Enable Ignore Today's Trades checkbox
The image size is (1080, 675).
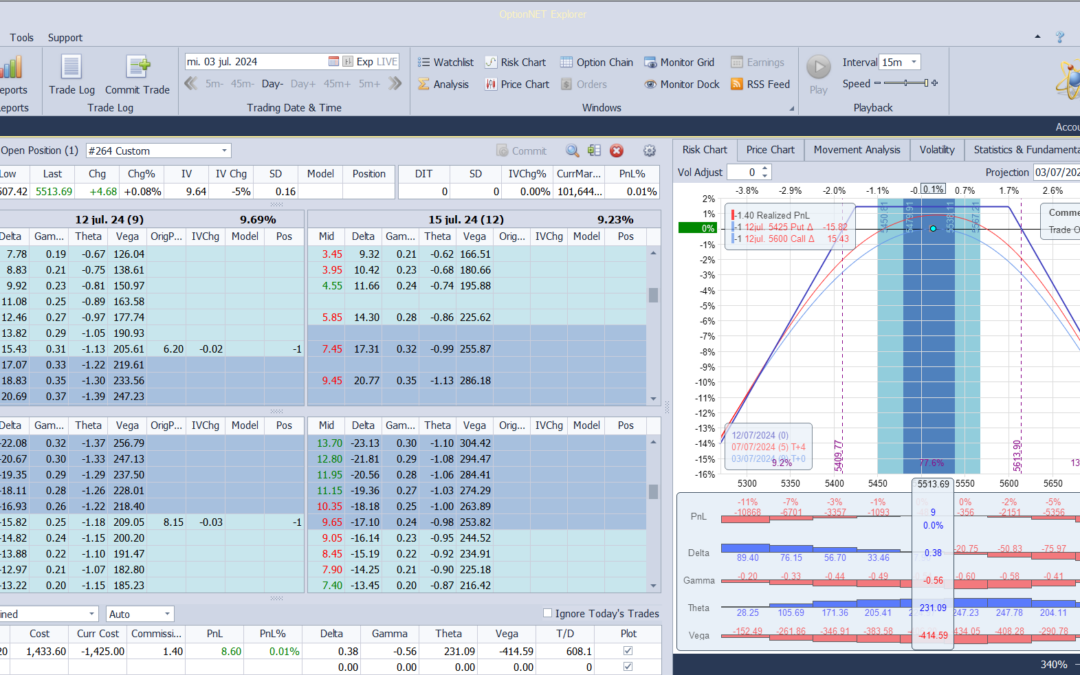coord(547,613)
